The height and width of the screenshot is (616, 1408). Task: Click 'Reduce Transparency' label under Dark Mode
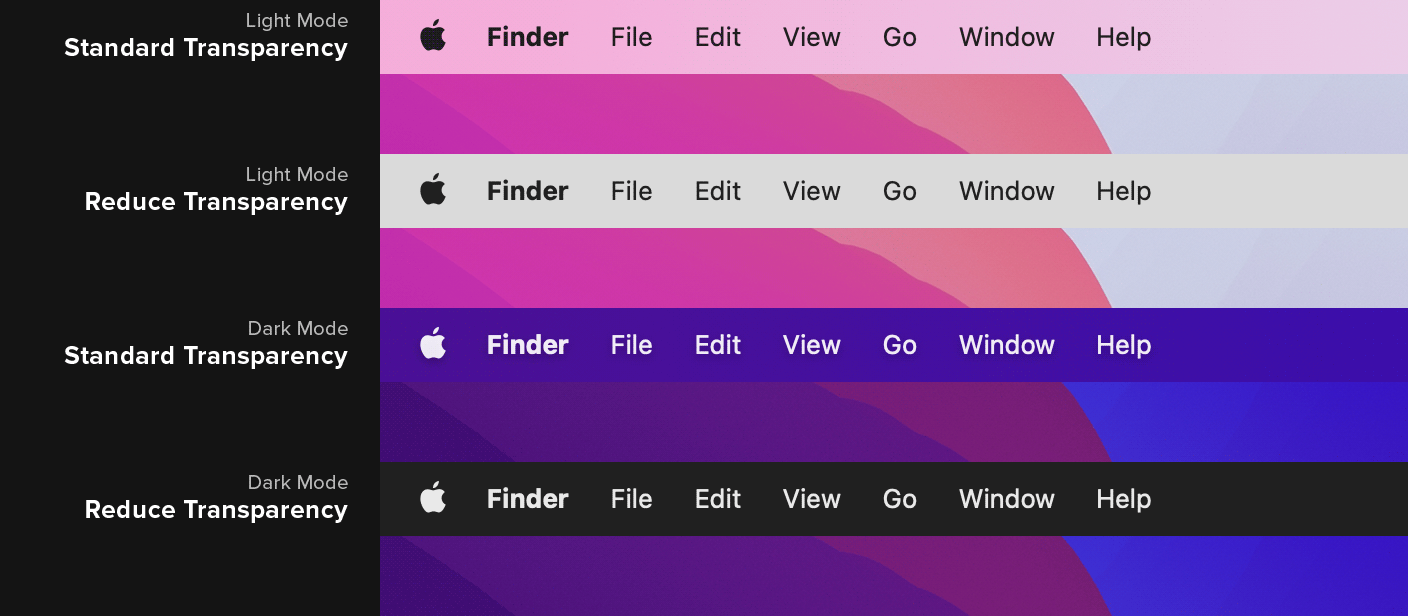217,510
